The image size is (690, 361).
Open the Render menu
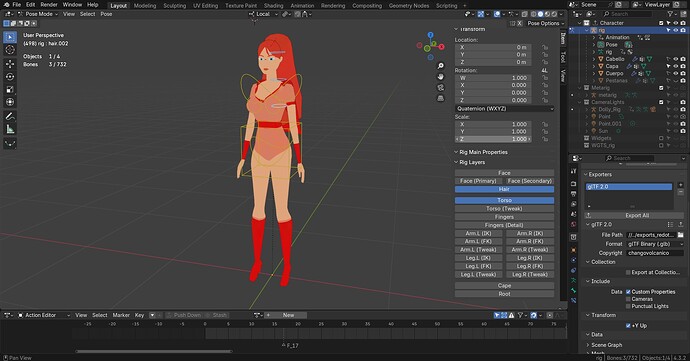(49, 4)
